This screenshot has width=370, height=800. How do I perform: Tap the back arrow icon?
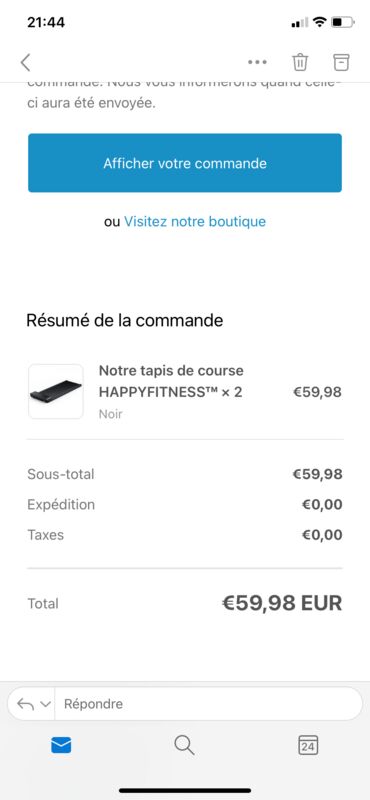[x=26, y=62]
